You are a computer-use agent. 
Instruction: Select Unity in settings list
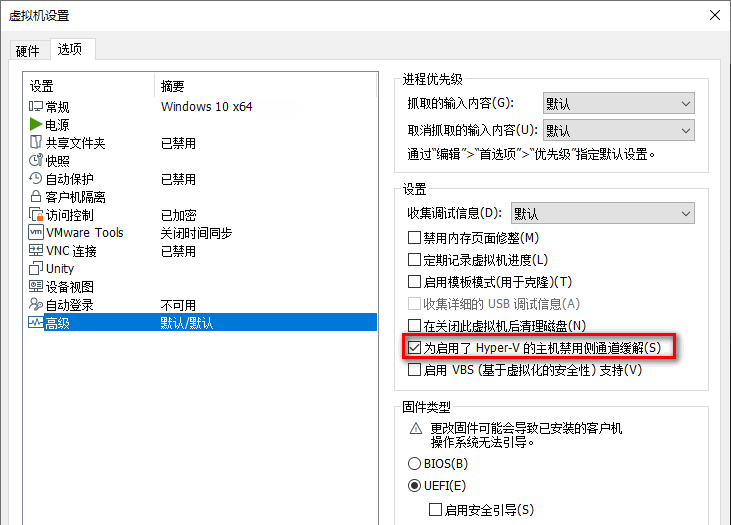[x=60, y=269]
